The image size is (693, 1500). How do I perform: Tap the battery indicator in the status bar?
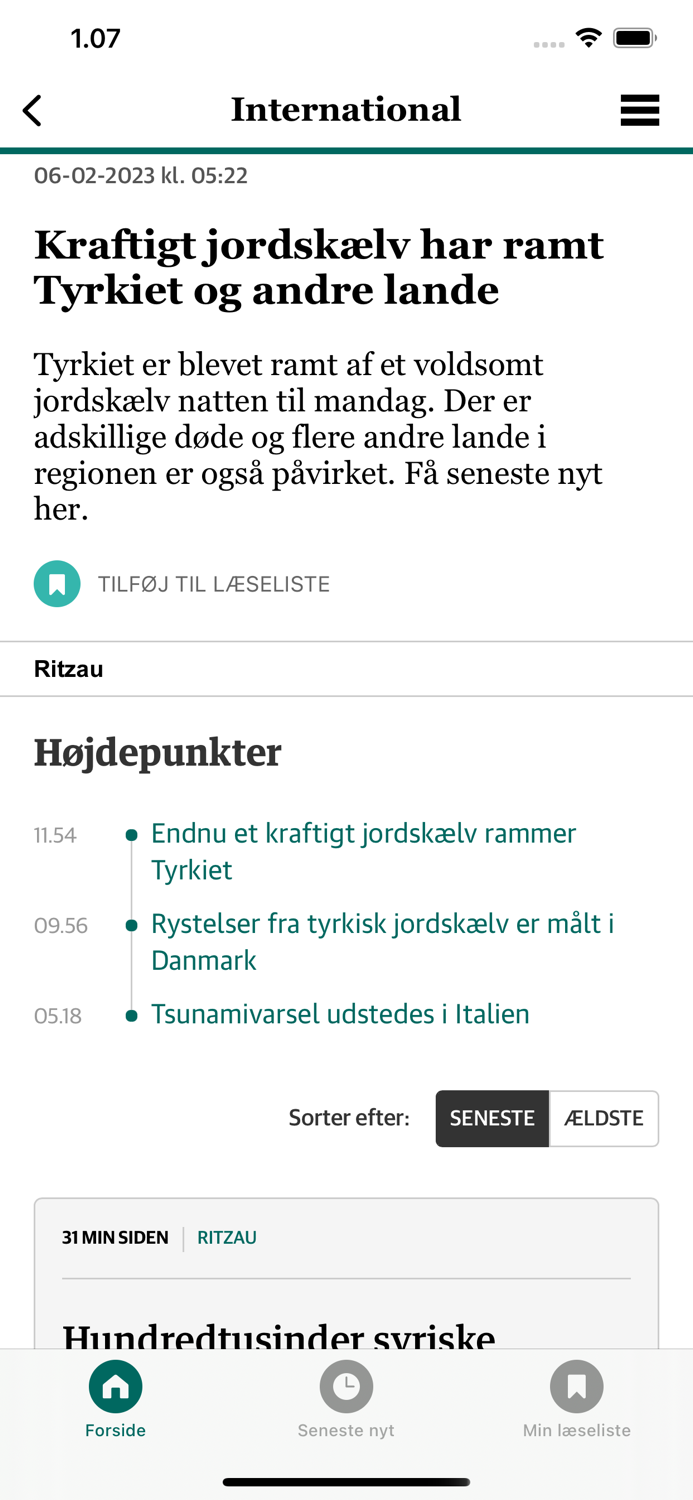pos(634,36)
